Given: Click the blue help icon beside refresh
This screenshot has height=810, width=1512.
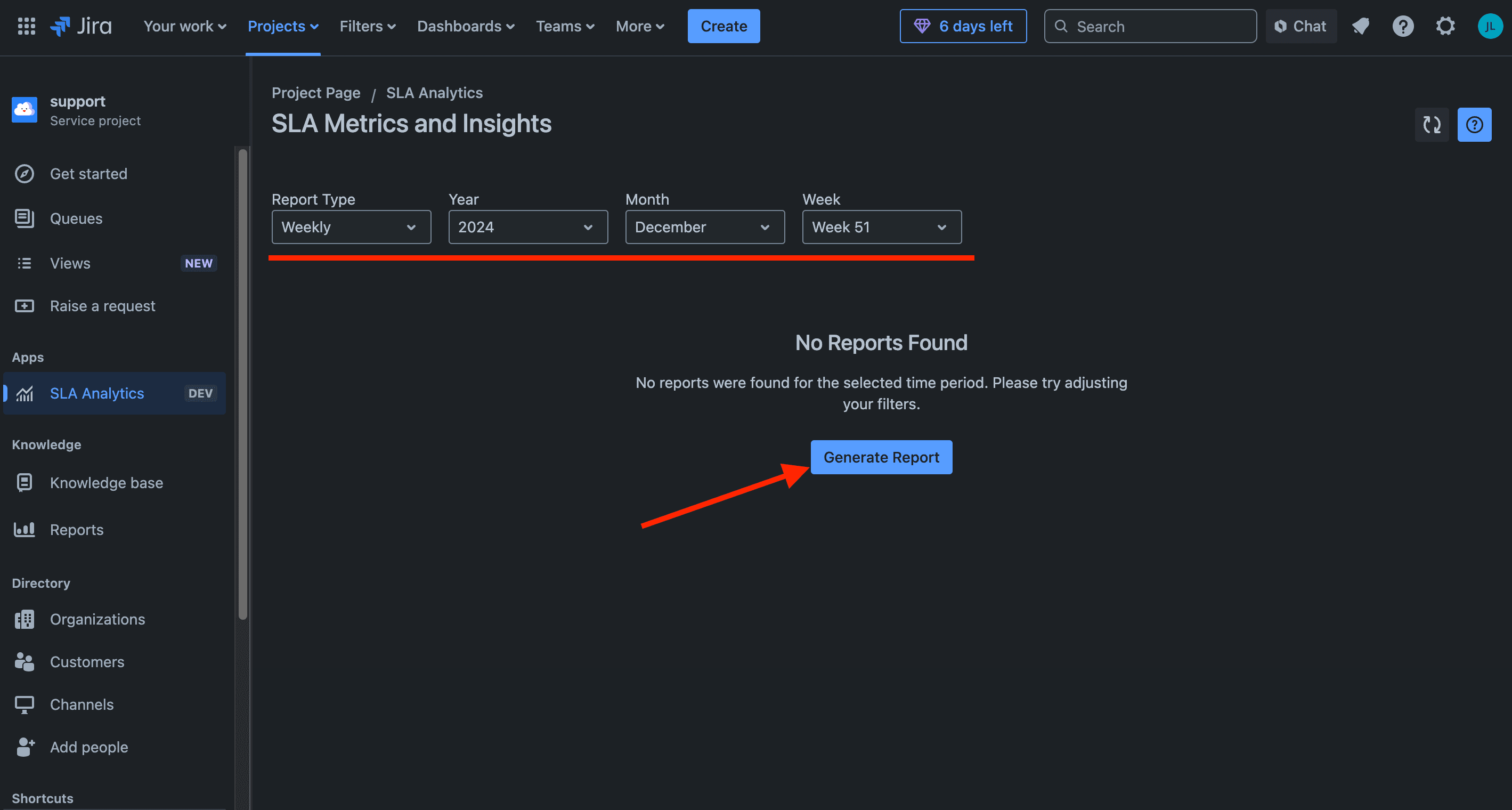Looking at the screenshot, I should pyautogui.click(x=1474, y=125).
